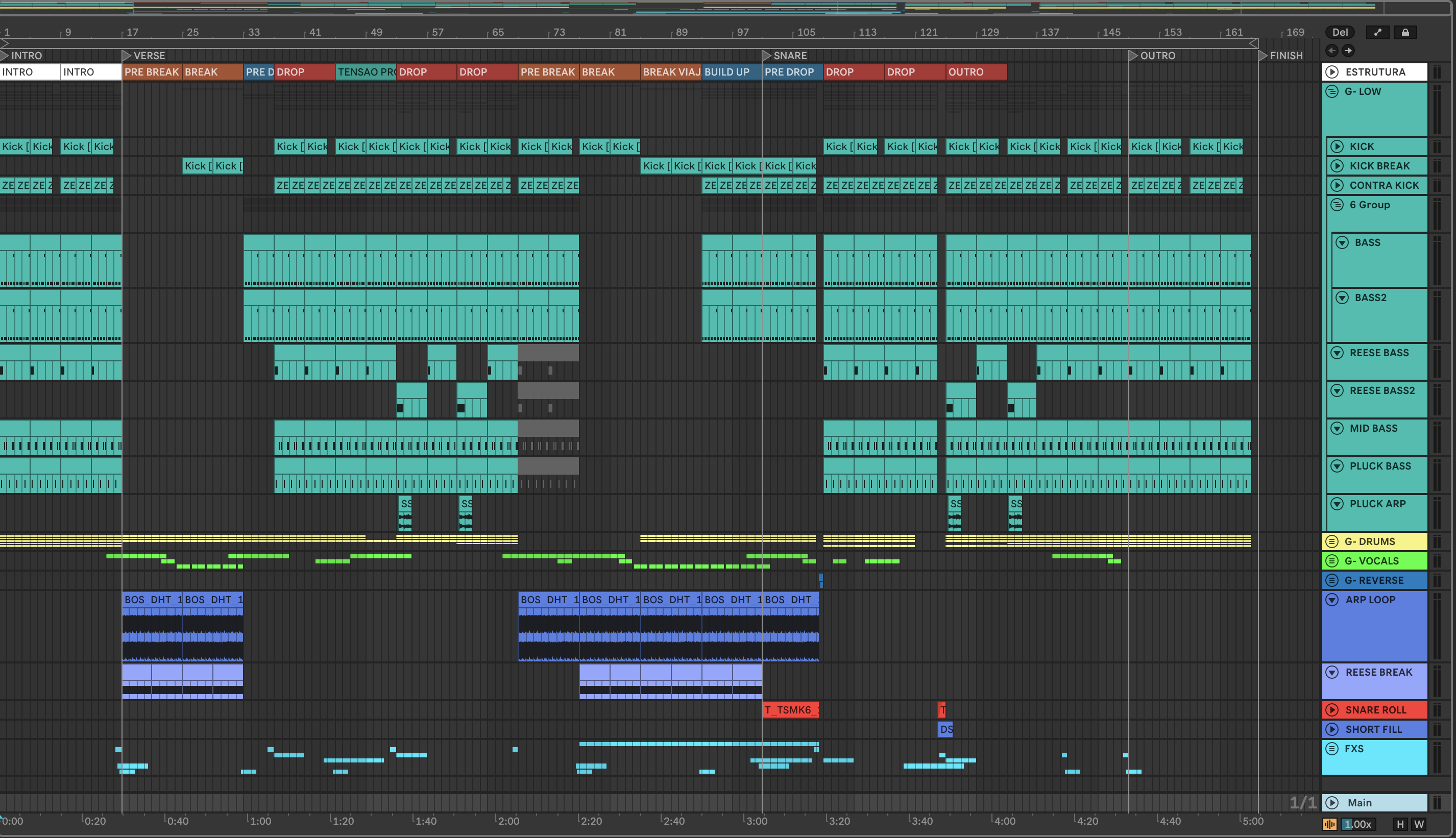Click the KICK BREAK track play icon
1456x838 pixels.
click(1337, 166)
